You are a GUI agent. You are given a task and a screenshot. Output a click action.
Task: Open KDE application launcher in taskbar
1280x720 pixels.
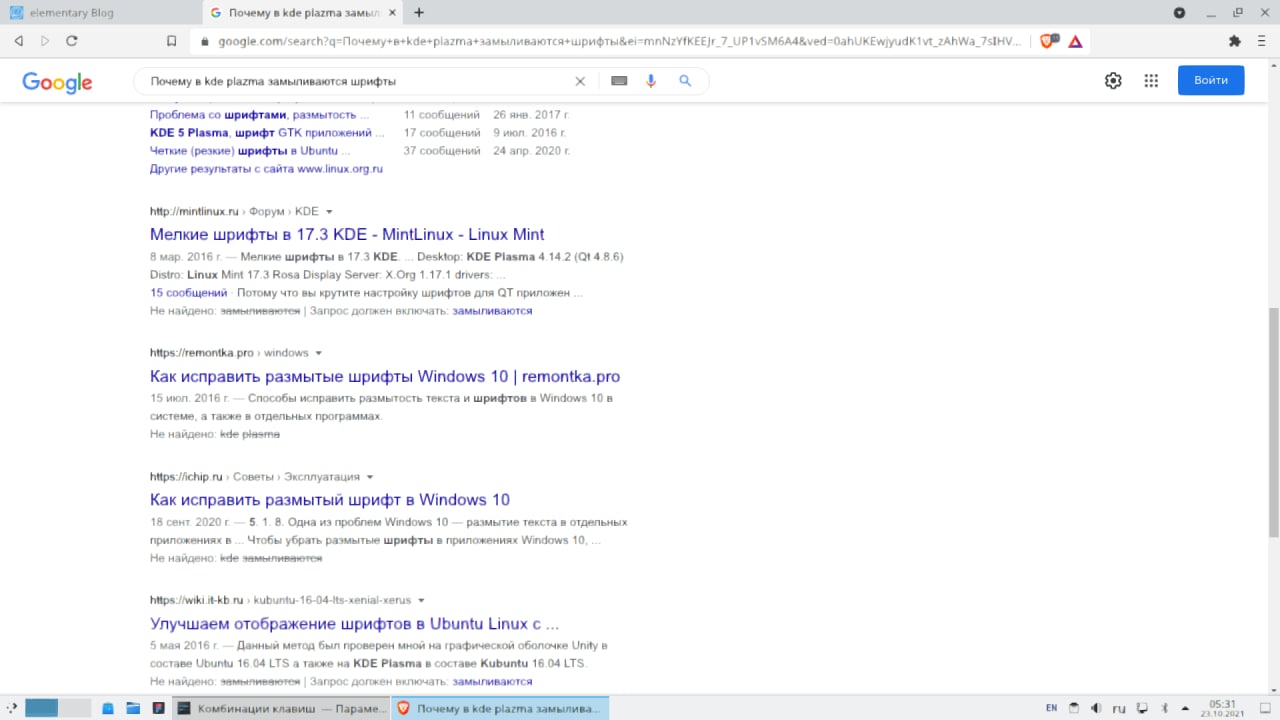click(x=10, y=708)
